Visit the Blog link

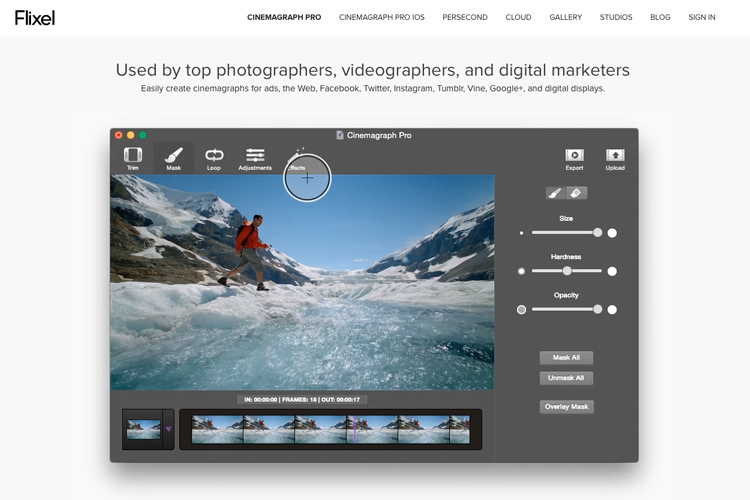660,17
